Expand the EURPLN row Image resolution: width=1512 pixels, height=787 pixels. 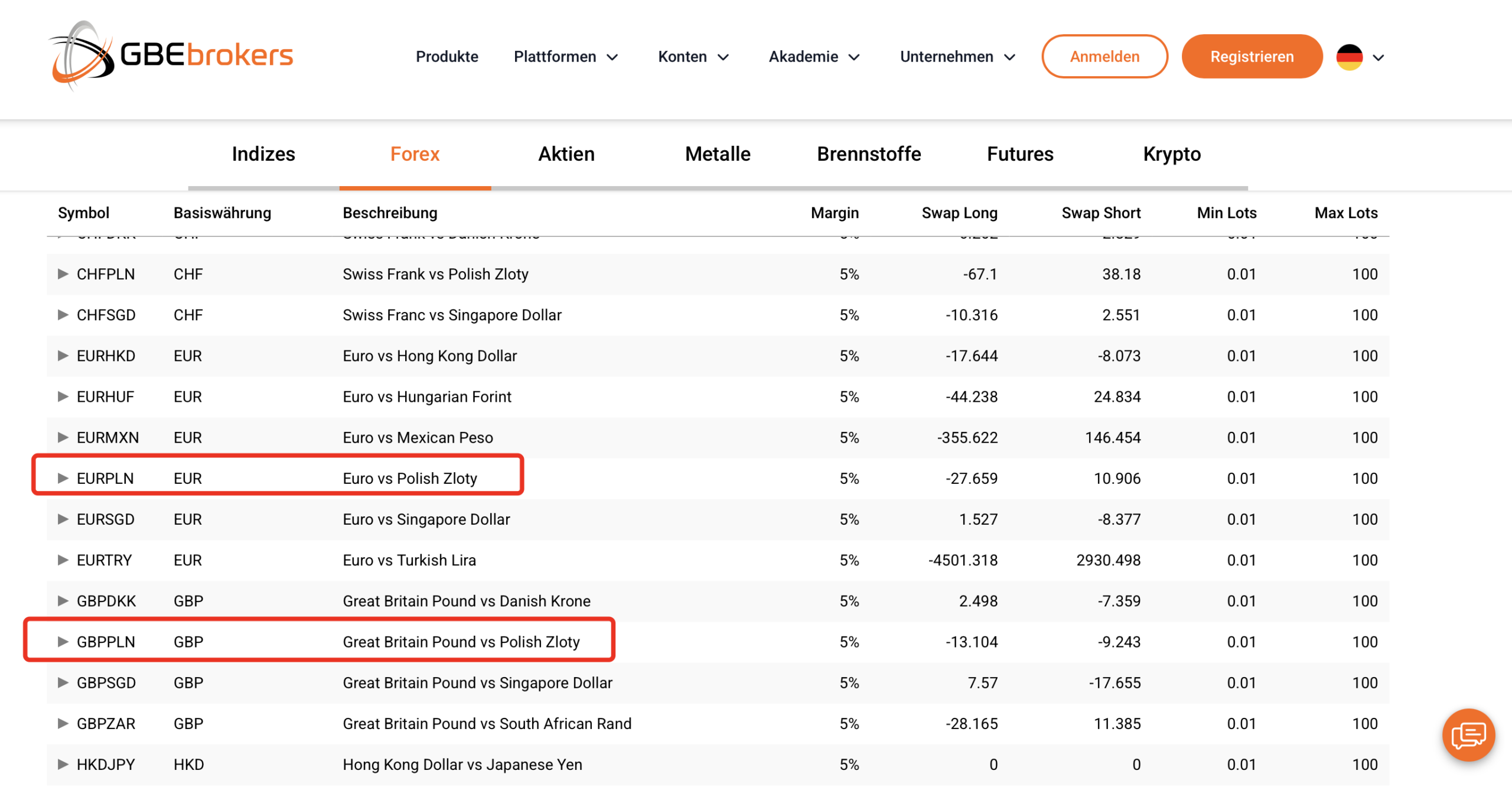tap(63, 479)
